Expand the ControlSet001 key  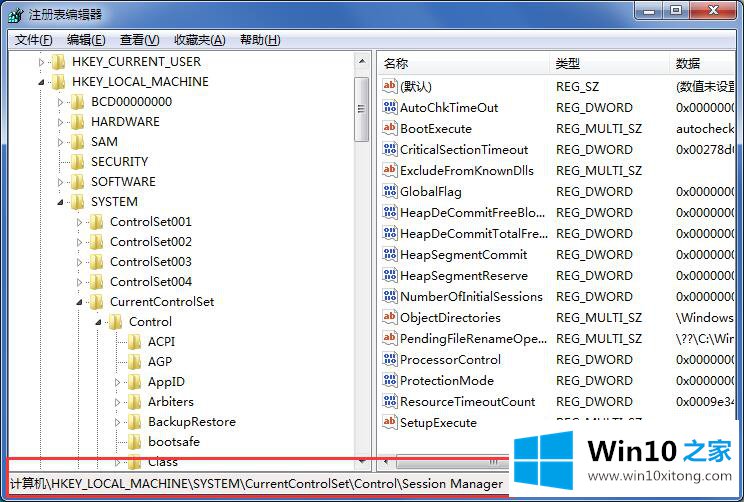tap(80, 222)
